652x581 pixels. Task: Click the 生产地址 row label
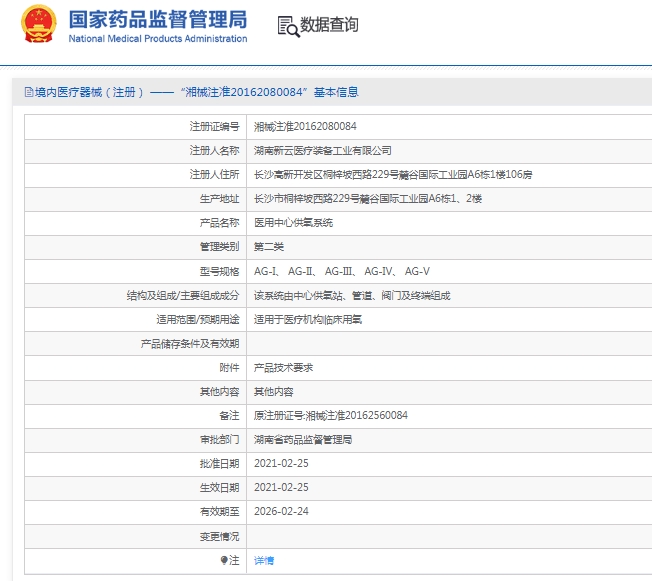tap(220, 199)
